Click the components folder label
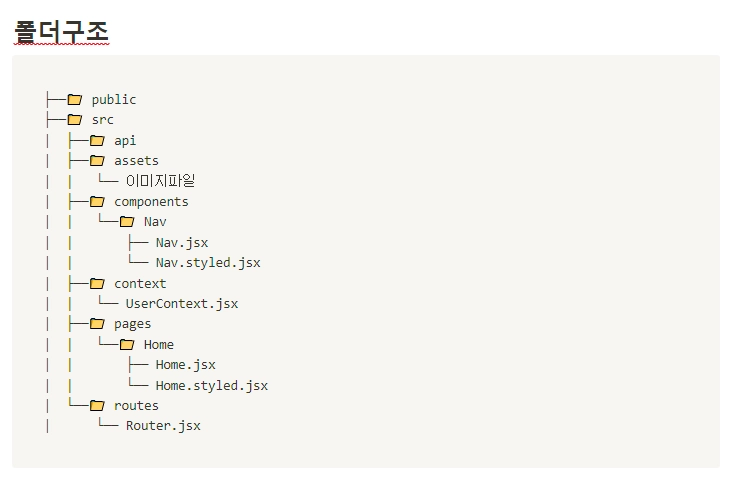The width and height of the screenshot is (737, 480). tap(151, 201)
